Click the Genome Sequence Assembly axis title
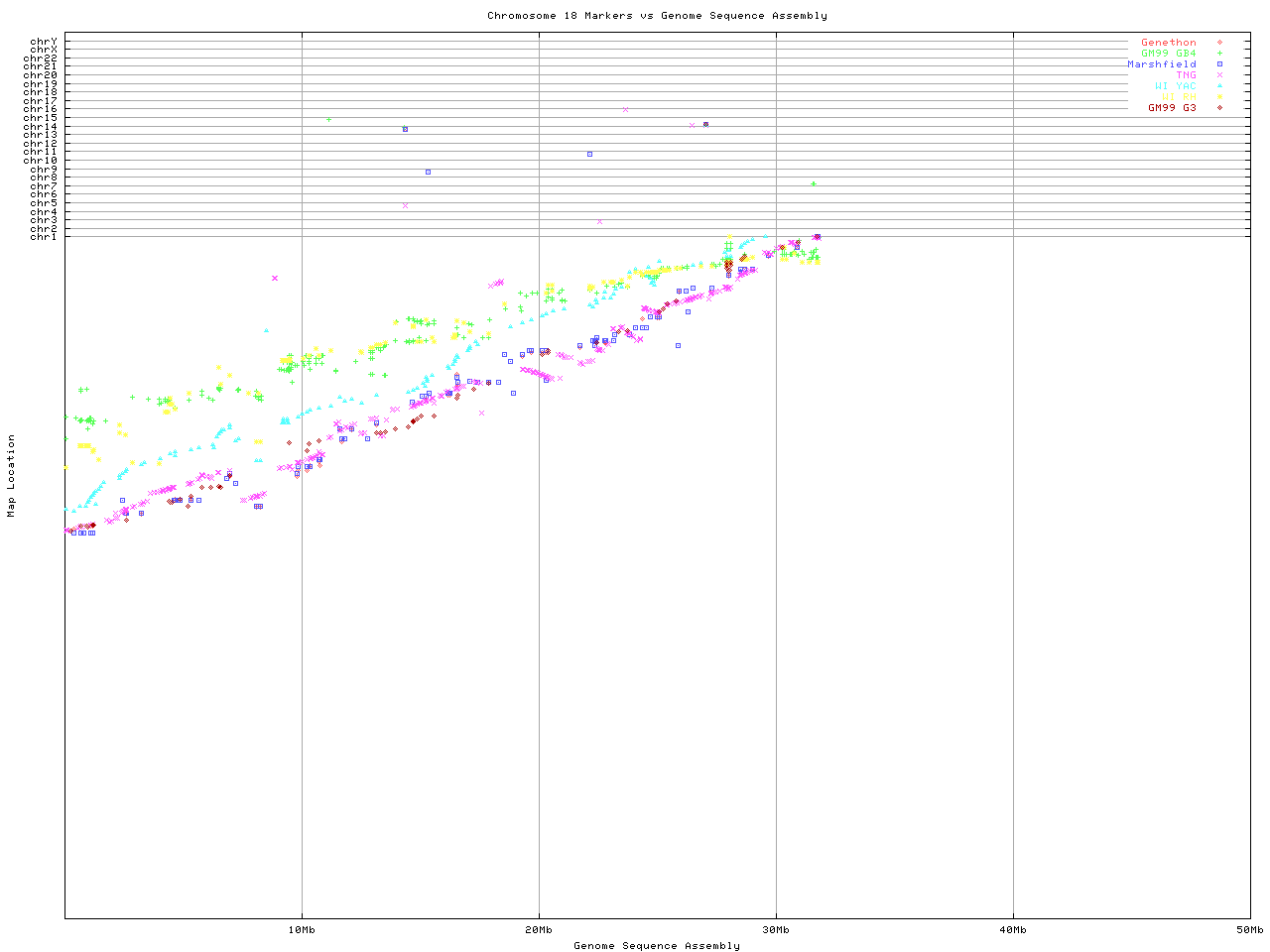 657,946
